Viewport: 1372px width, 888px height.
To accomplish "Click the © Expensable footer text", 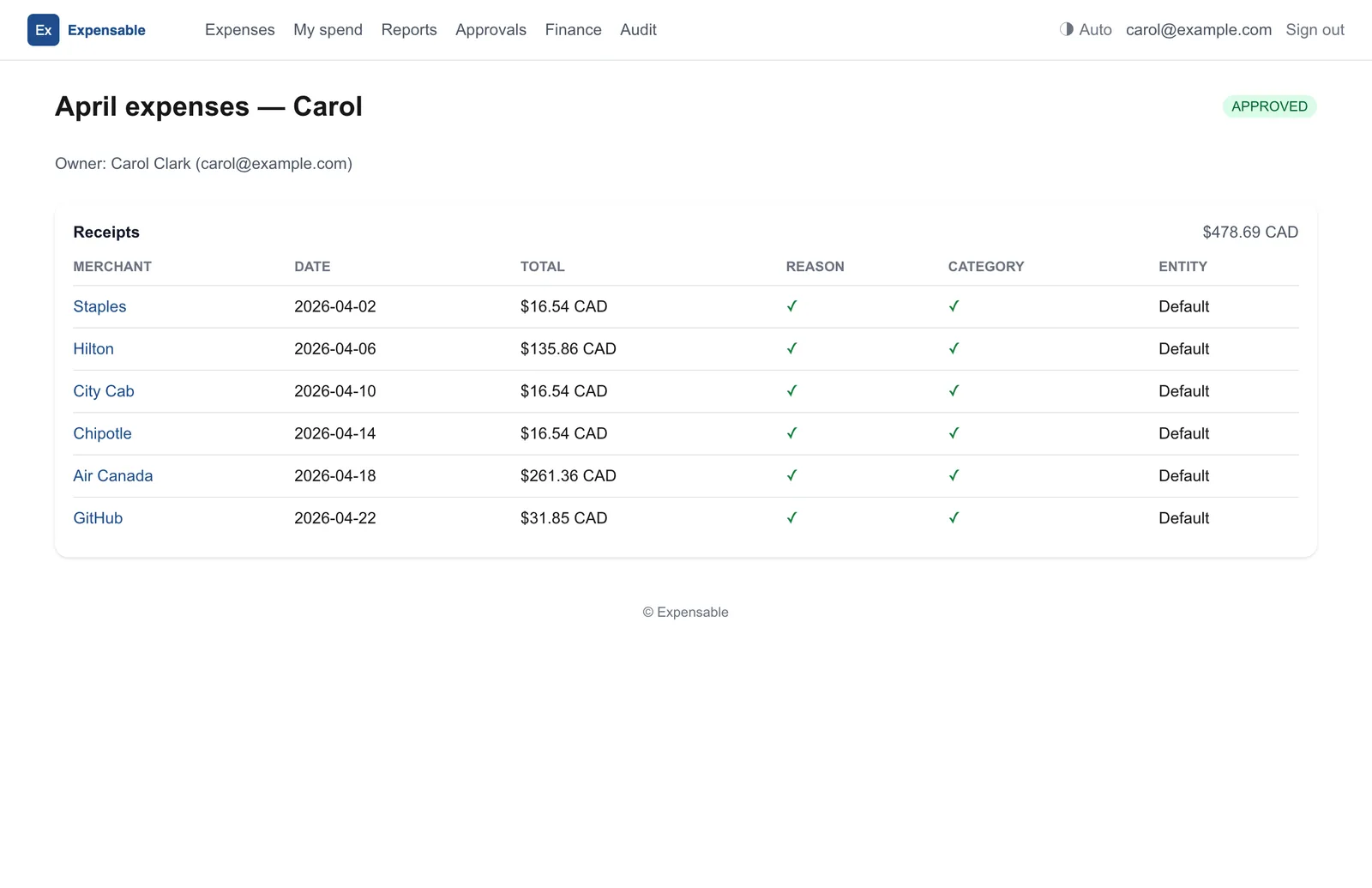I will coord(686,613).
